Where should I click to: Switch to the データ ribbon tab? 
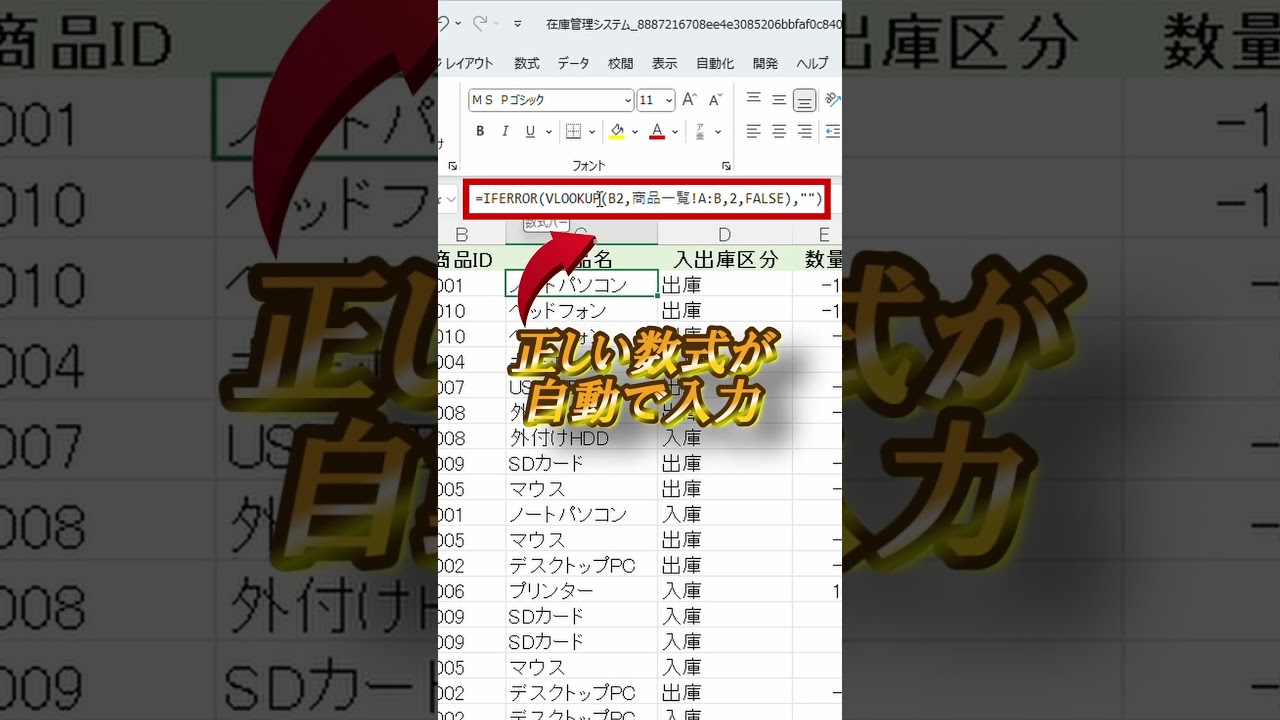[x=573, y=63]
